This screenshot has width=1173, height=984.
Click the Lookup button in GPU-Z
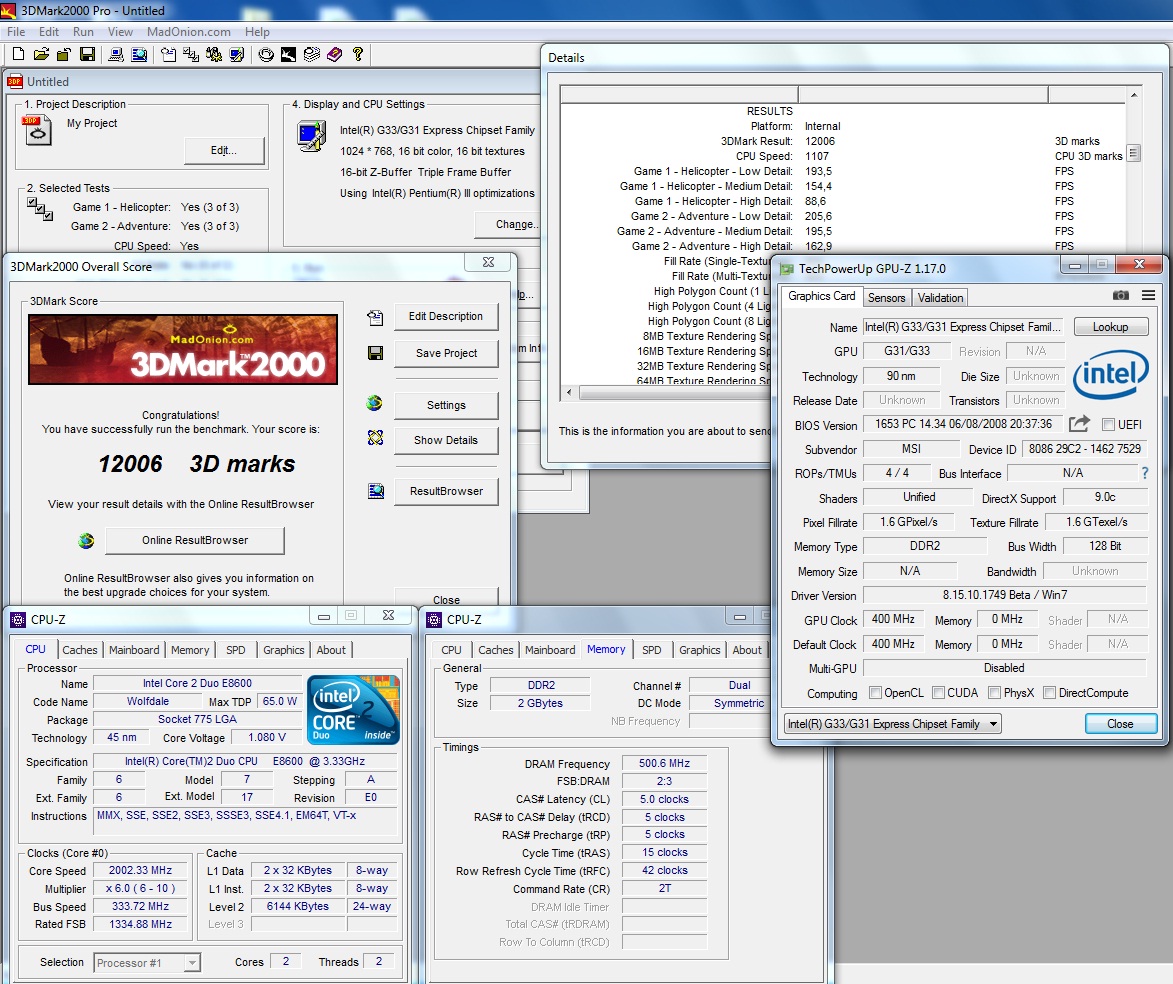point(1111,327)
